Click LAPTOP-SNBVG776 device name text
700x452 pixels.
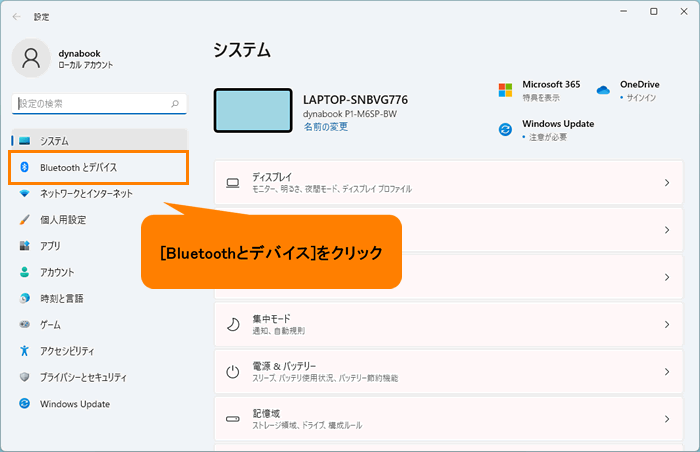coord(355,100)
